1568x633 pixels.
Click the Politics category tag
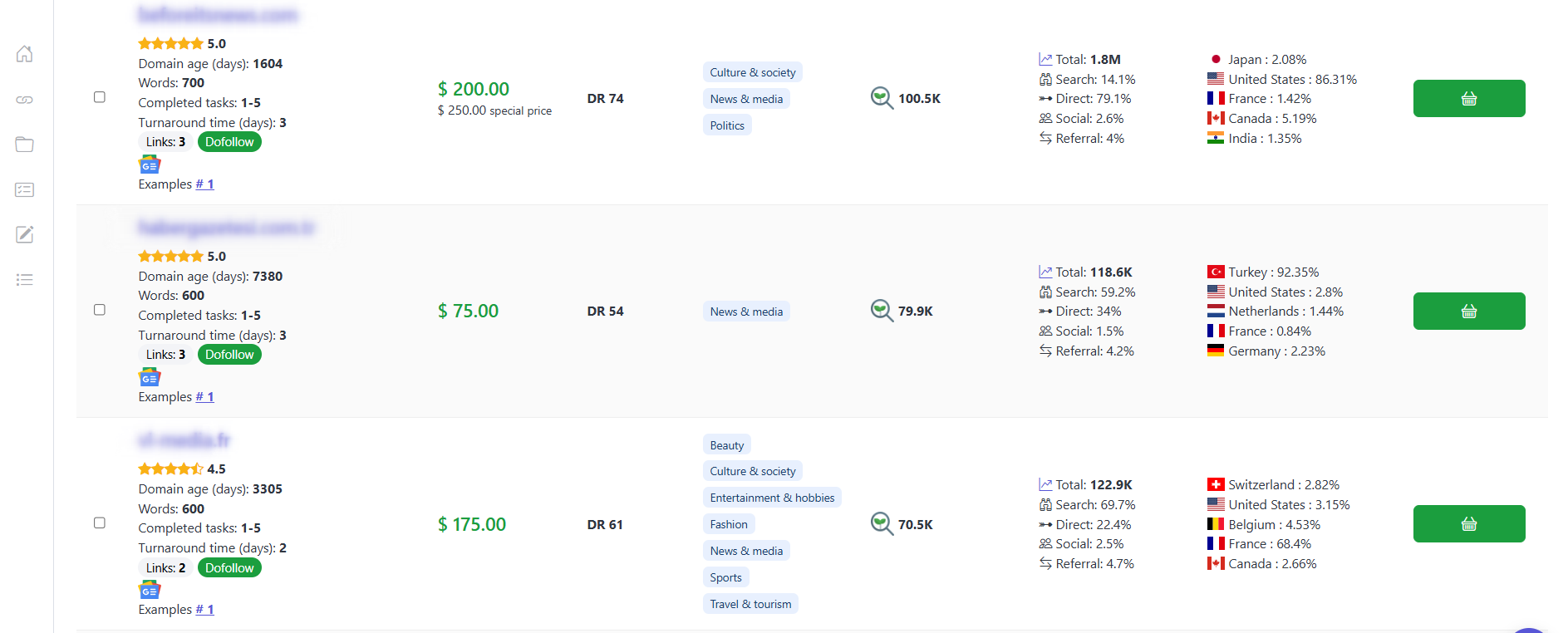[727, 125]
